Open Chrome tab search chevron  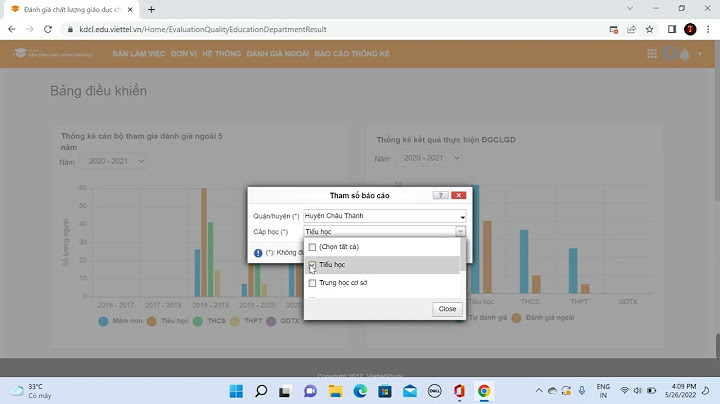click(630, 8)
